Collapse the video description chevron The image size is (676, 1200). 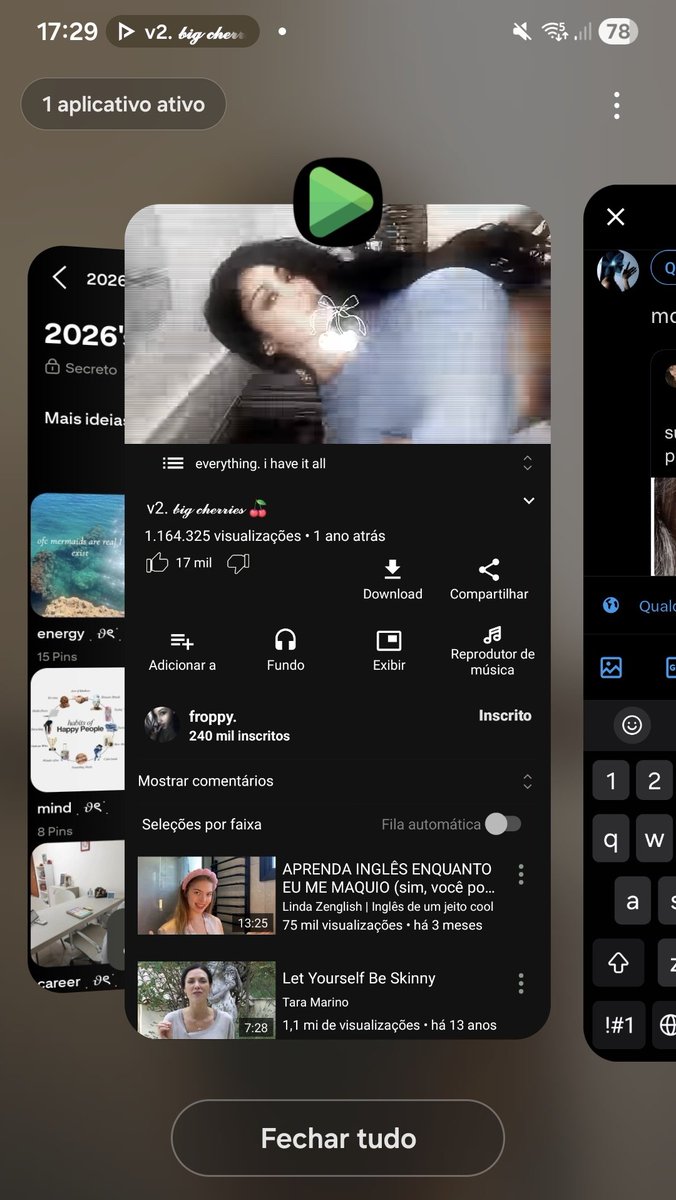(529, 501)
